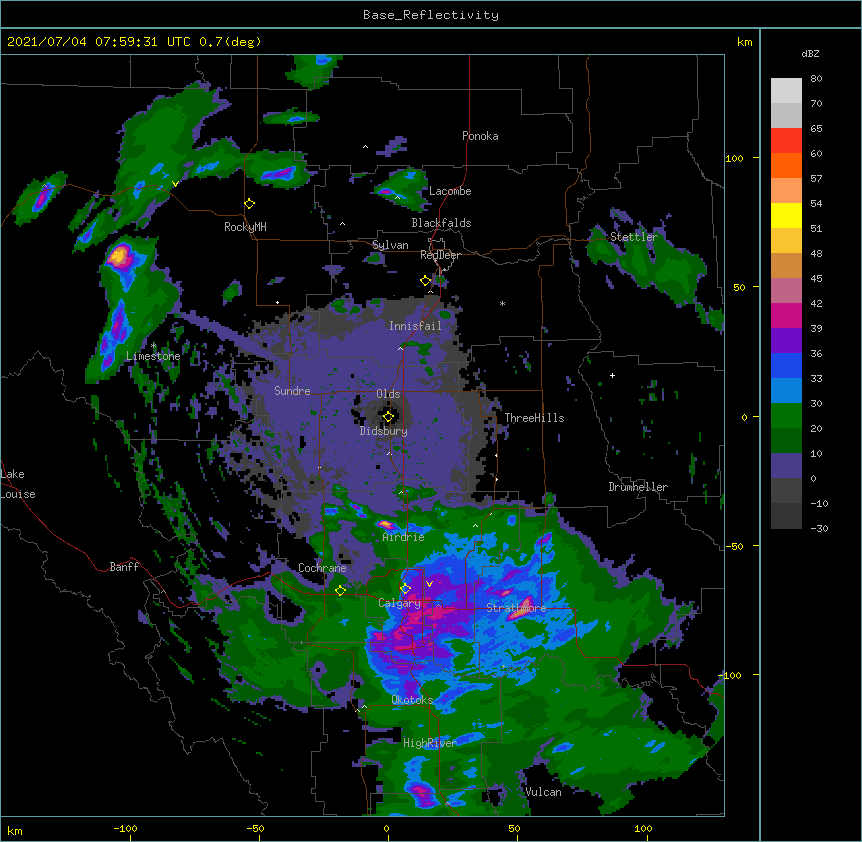Screen dimensions: 862x842
Task: Click the Stettler label
Action: 634,237
